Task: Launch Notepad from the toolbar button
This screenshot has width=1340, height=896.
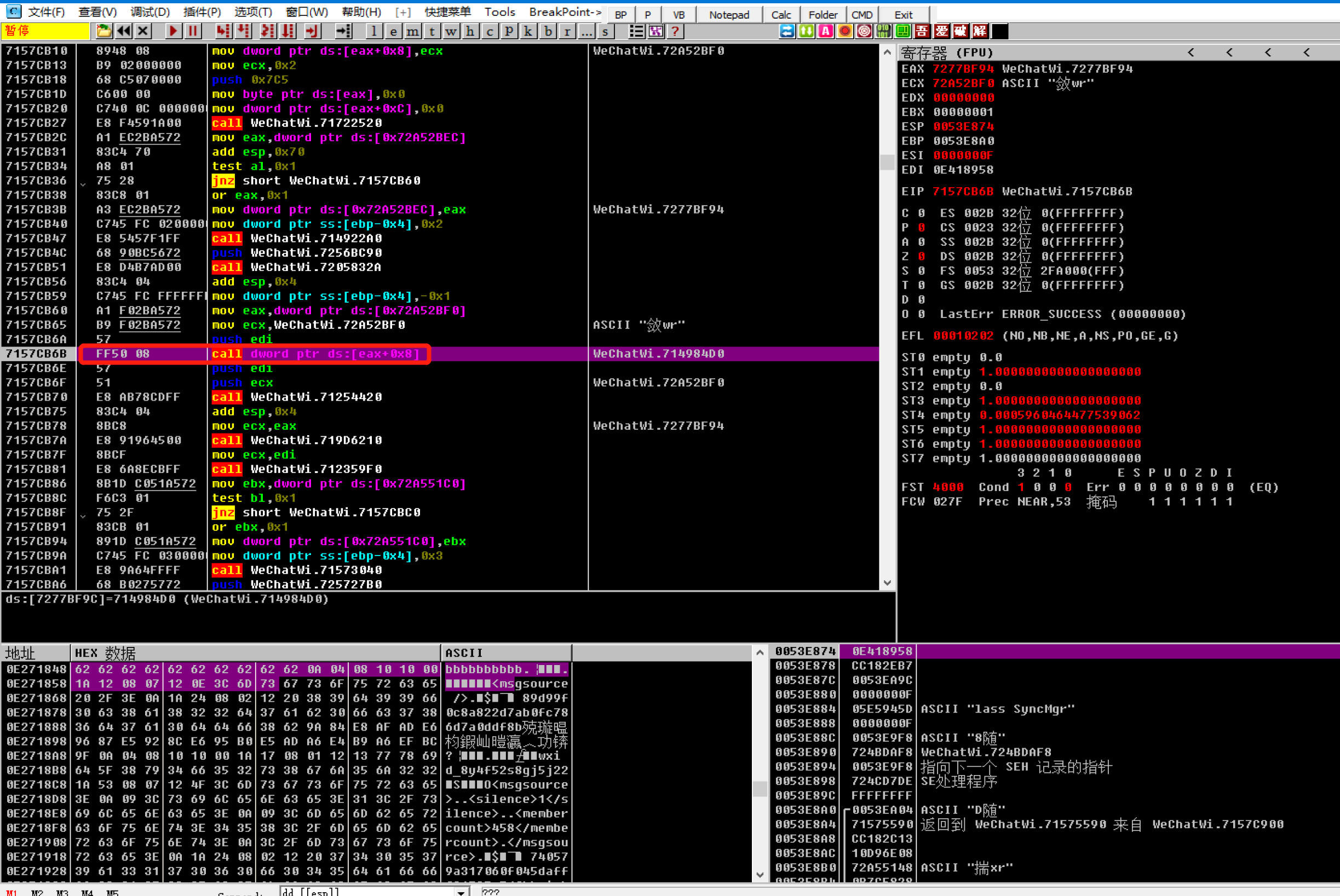Action: 729,14
